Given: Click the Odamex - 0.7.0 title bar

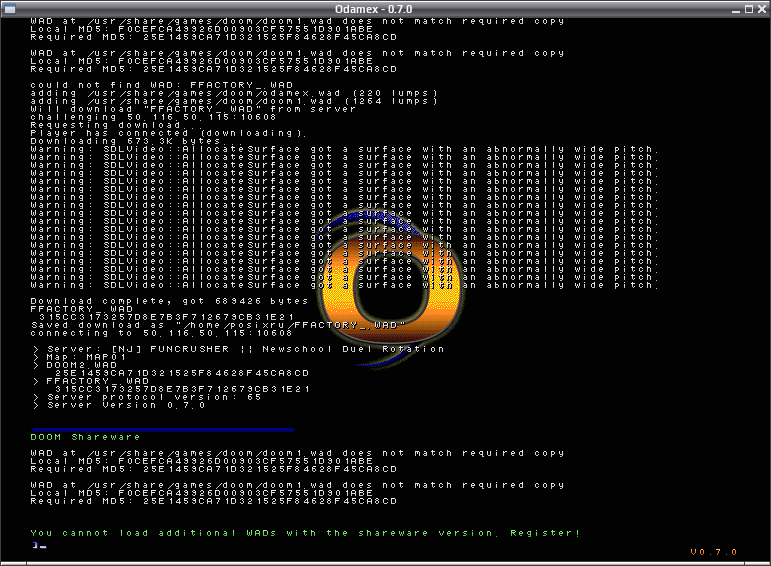Looking at the screenshot, I should pyautogui.click(x=374, y=9).
